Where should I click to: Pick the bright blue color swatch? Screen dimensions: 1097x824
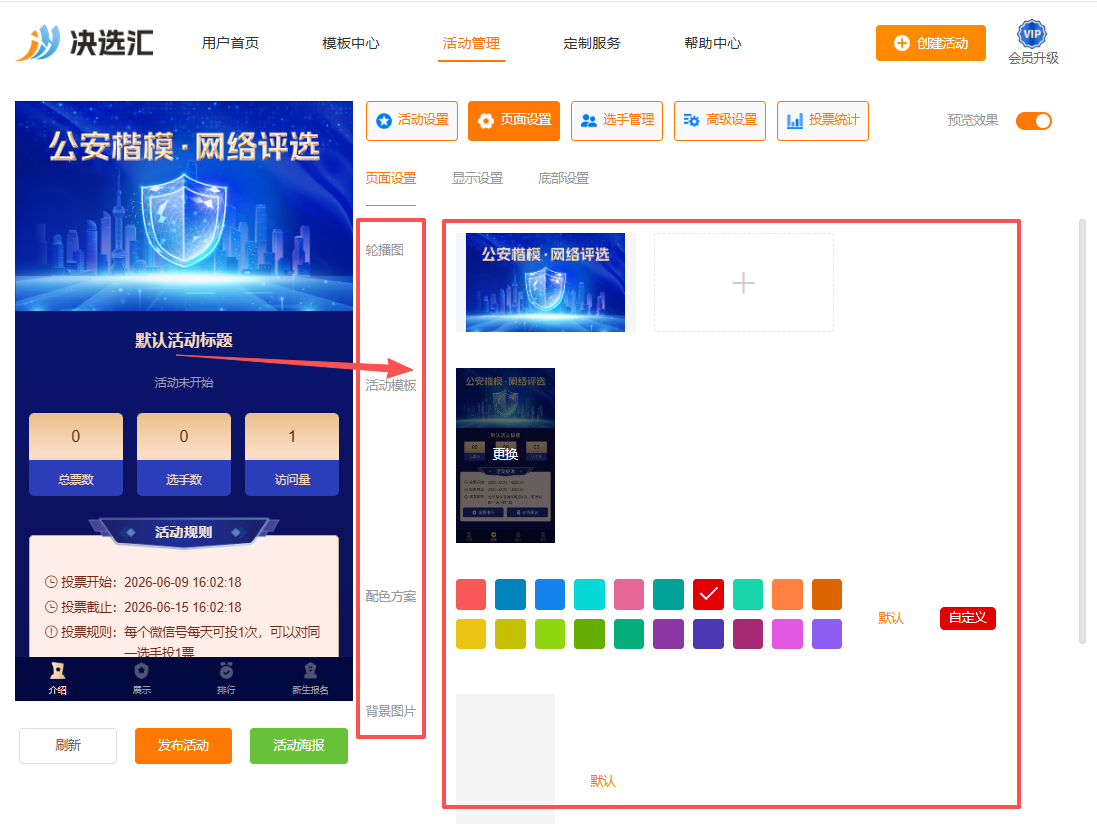click(x=550, y=595)
